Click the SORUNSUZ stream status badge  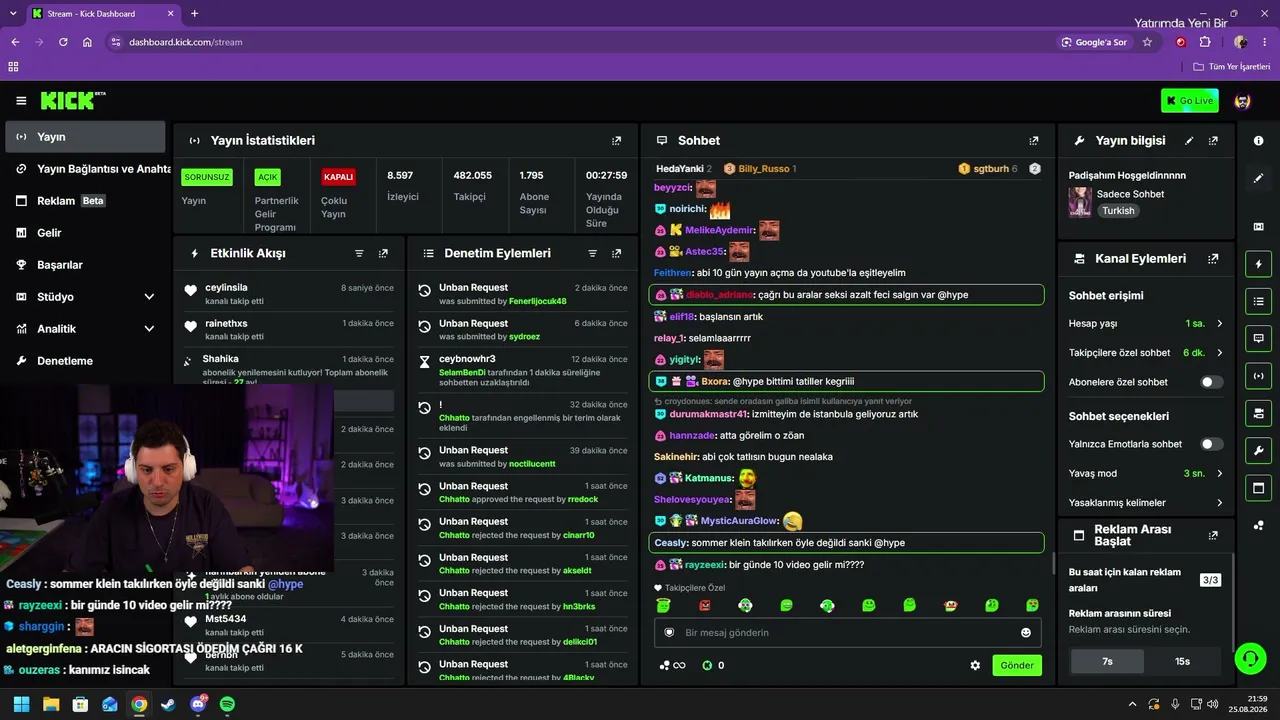207,177
